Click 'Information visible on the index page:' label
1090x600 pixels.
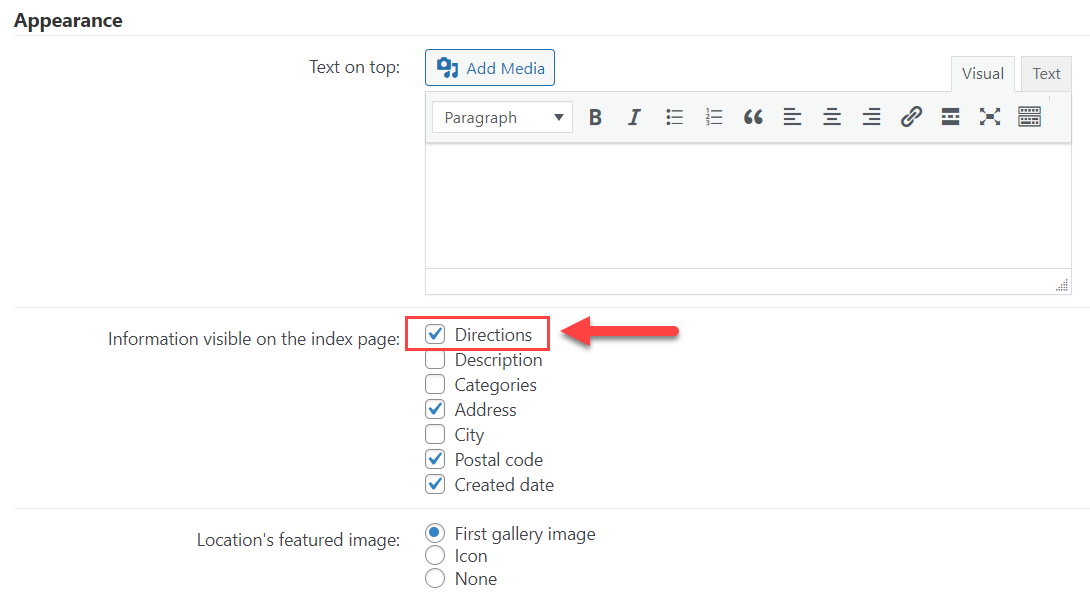point(254,339)
